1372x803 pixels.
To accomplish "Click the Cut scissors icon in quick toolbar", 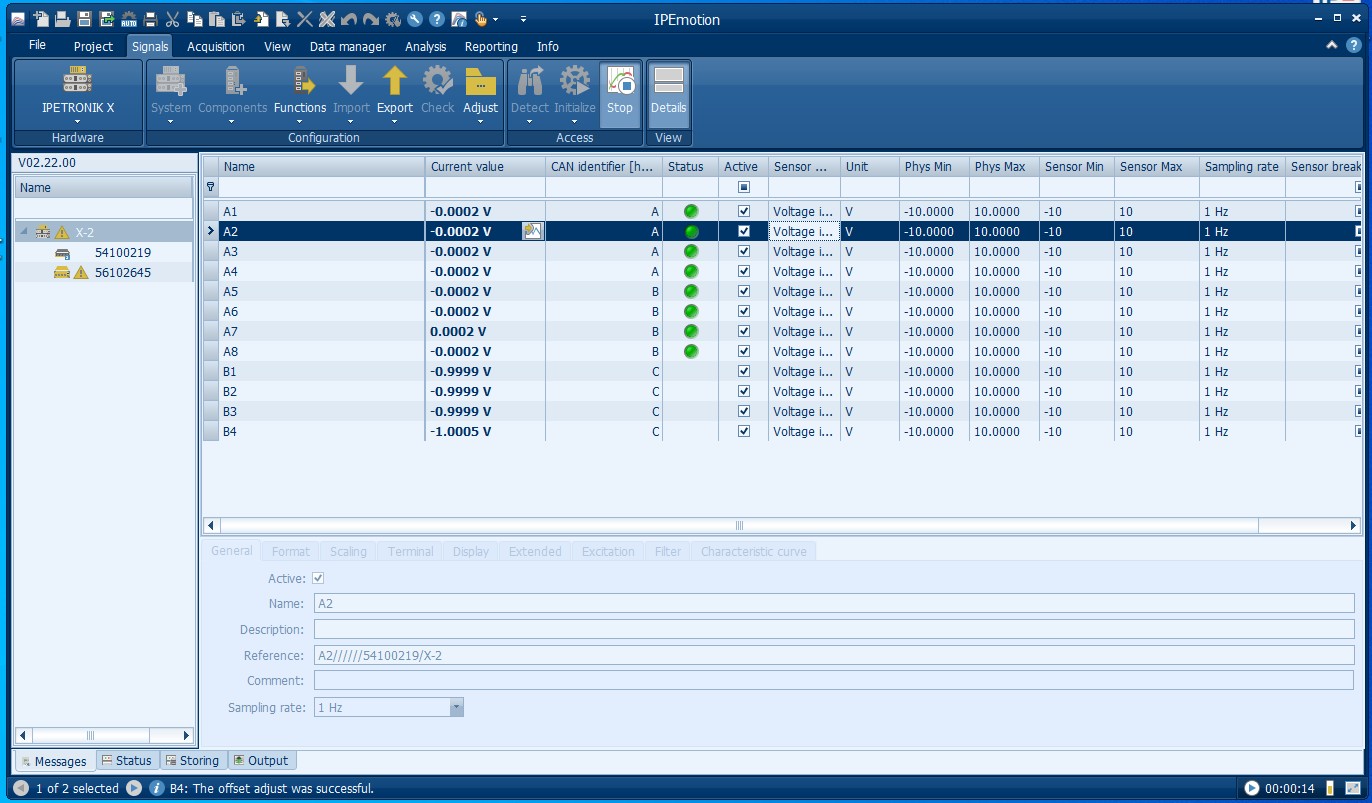I will 172,19.
